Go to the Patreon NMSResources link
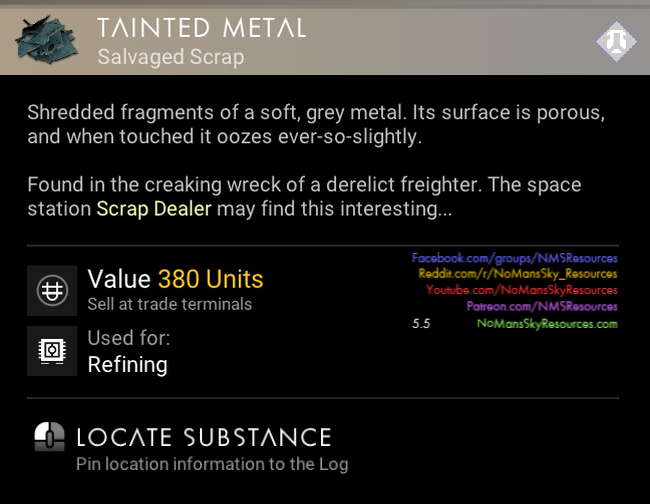This screenshot has height=504, width=650. [541, 306]
